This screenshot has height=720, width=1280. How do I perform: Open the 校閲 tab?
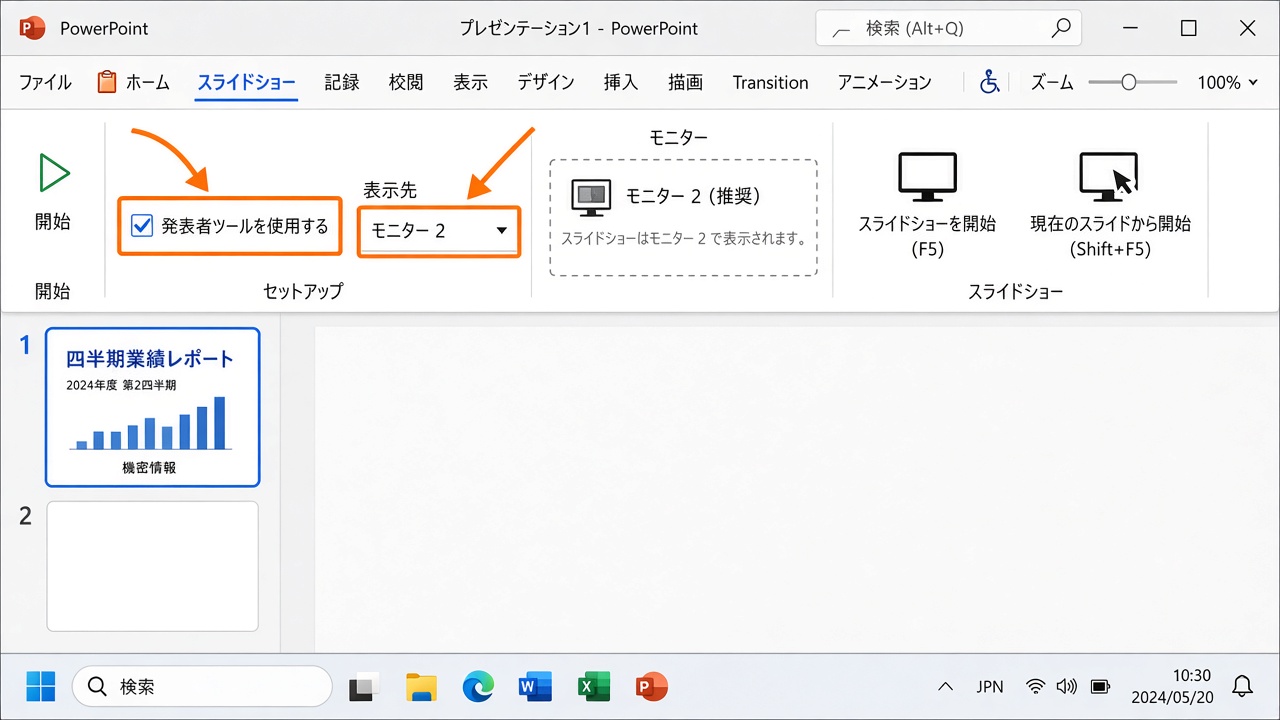pyautogui.click(x=406, y=83)
